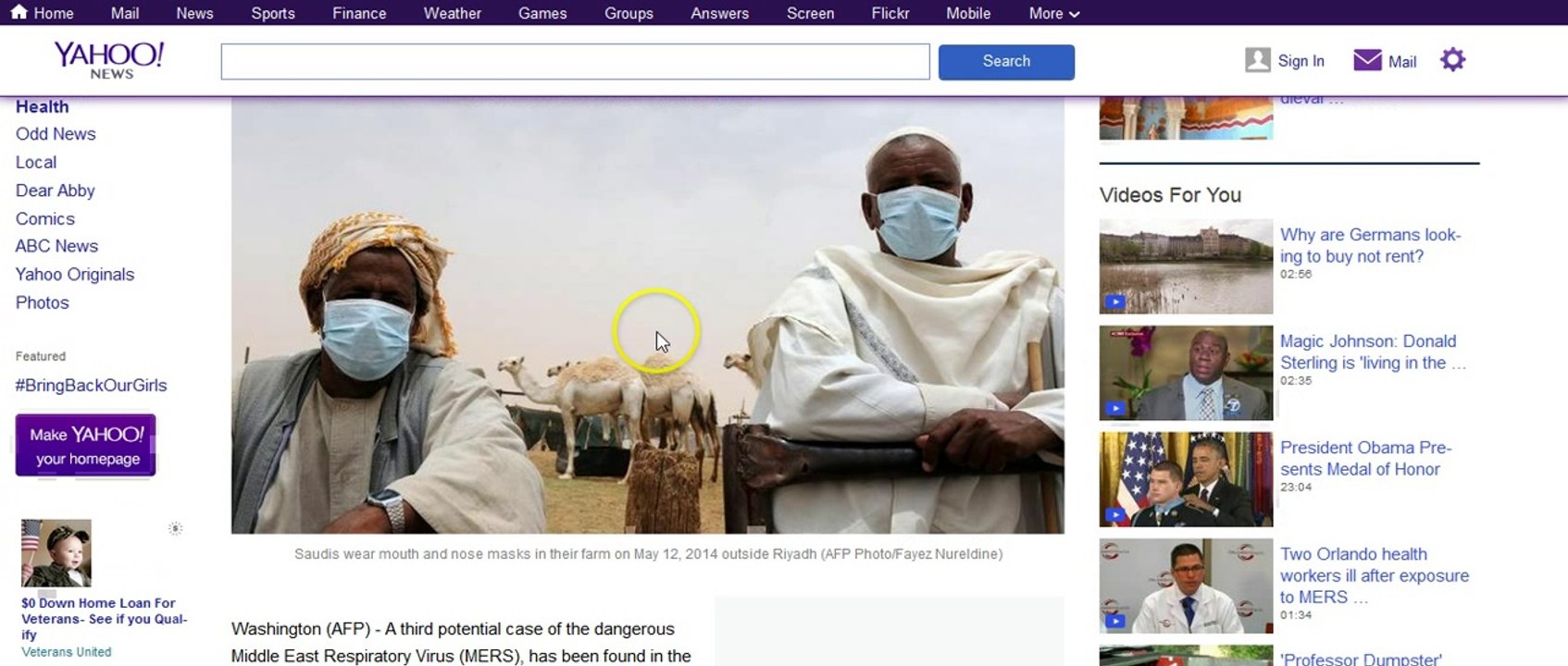Image resolution: width=1568 pixels, height=666 pixels.
Task: Click play icon on Germans video thumbnail
Action: 1115,302
